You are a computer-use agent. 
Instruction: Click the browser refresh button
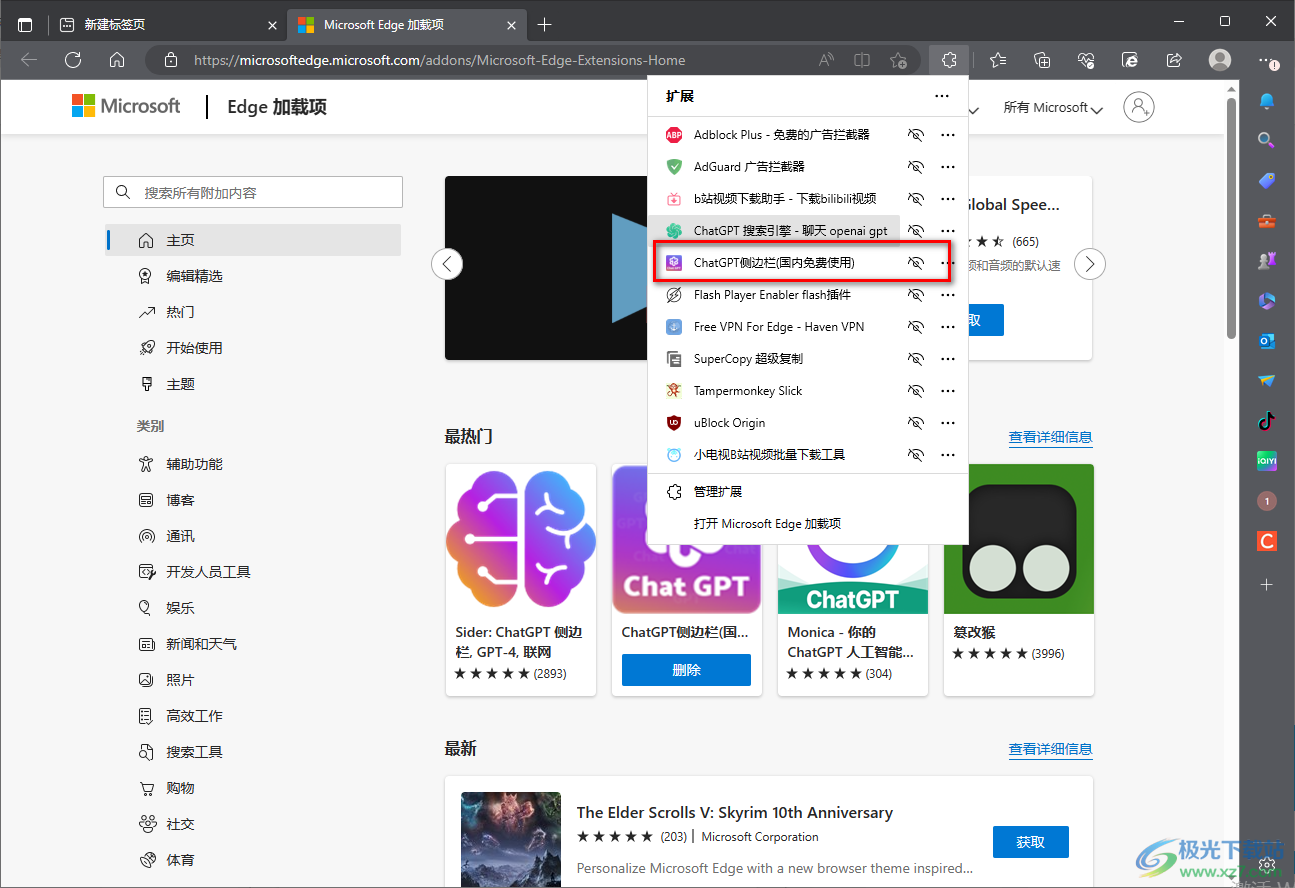coord(73,60)
